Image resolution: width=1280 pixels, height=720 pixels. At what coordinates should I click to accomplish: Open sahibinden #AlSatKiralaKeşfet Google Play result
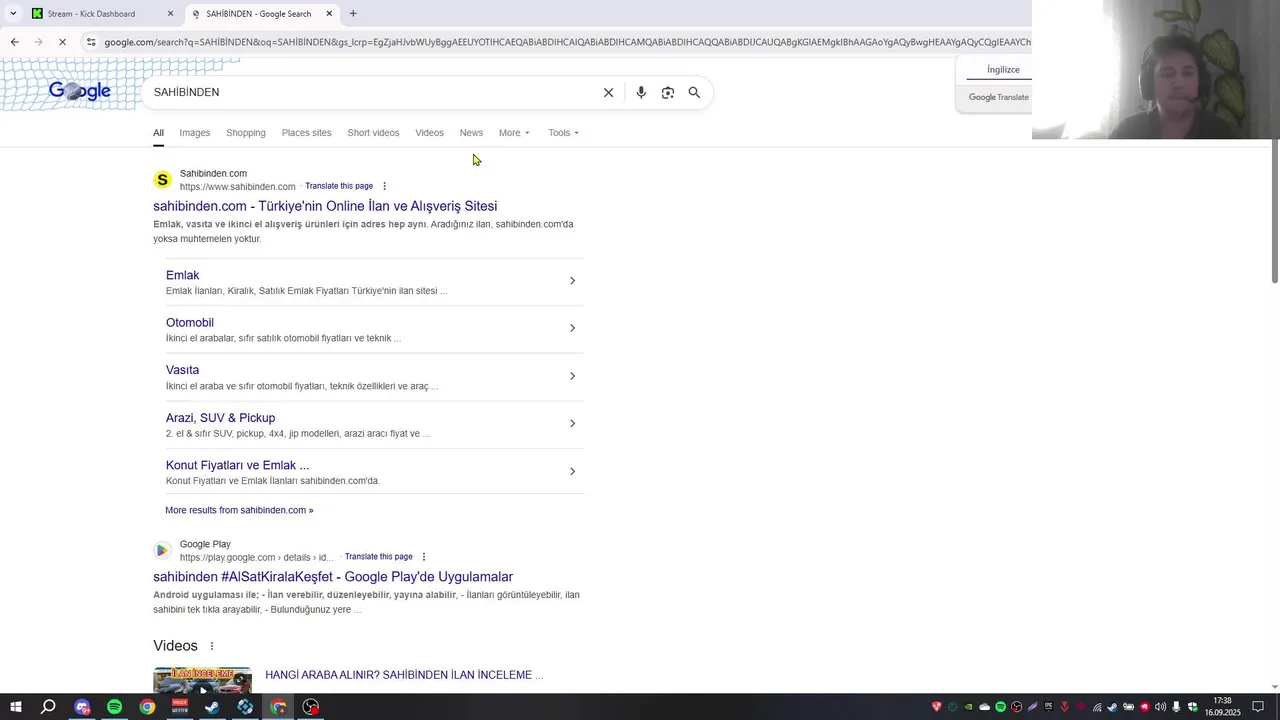pos(333,577)
